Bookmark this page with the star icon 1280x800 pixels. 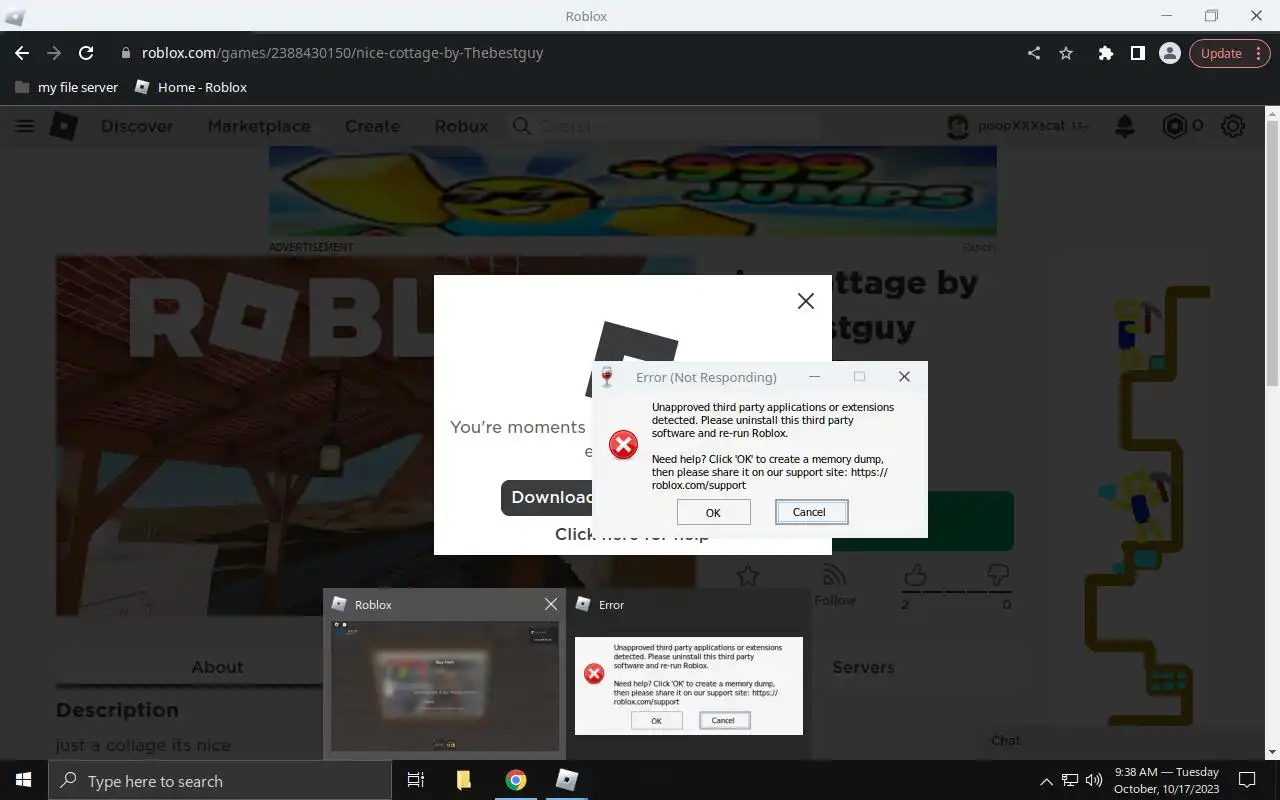click(1066, 53)
